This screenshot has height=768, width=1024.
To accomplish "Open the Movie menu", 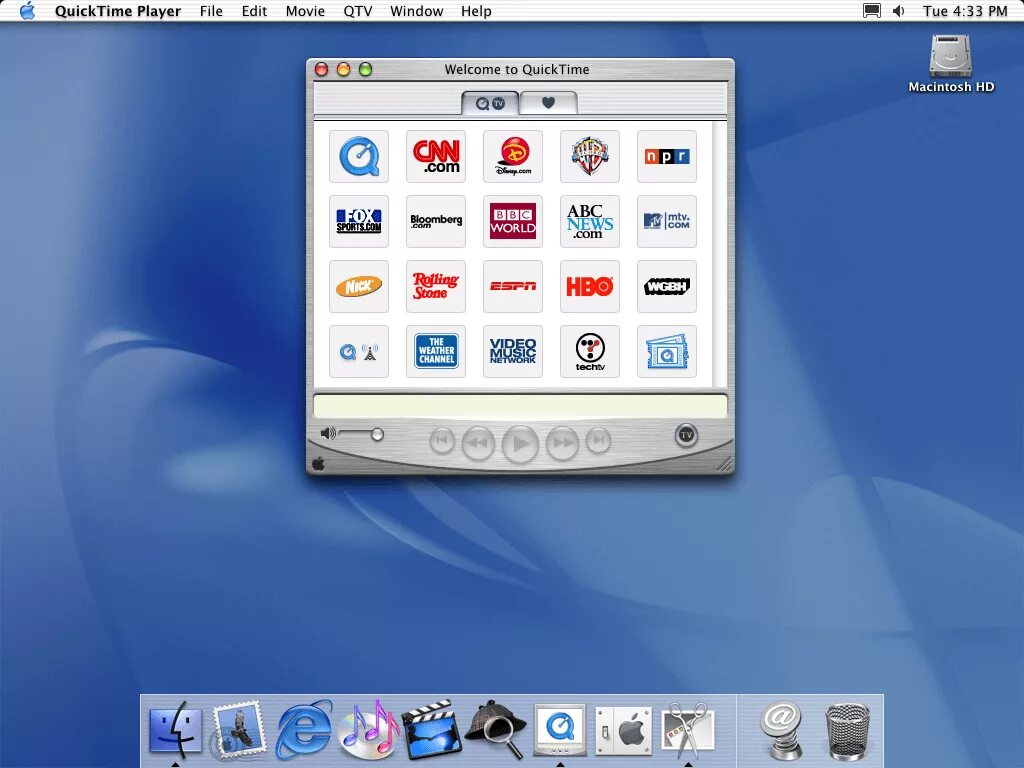I will (305, 11).
